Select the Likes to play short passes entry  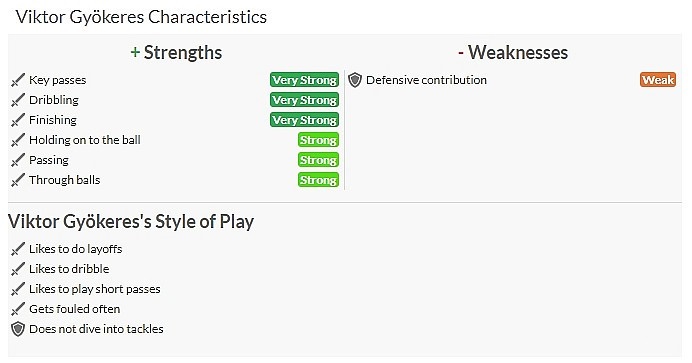click(94, 289)
